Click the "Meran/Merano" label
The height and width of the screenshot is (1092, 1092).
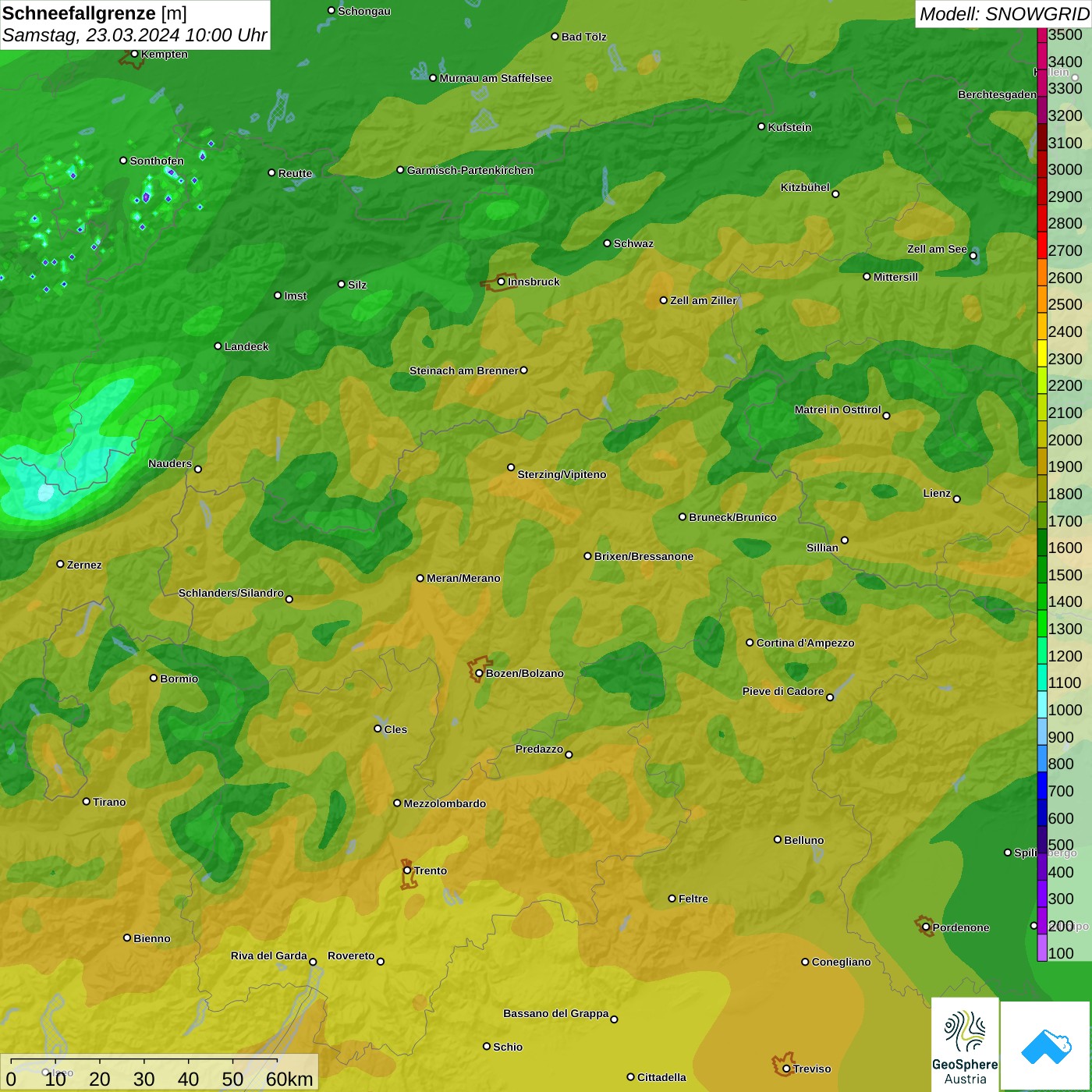tap(463, 578)
